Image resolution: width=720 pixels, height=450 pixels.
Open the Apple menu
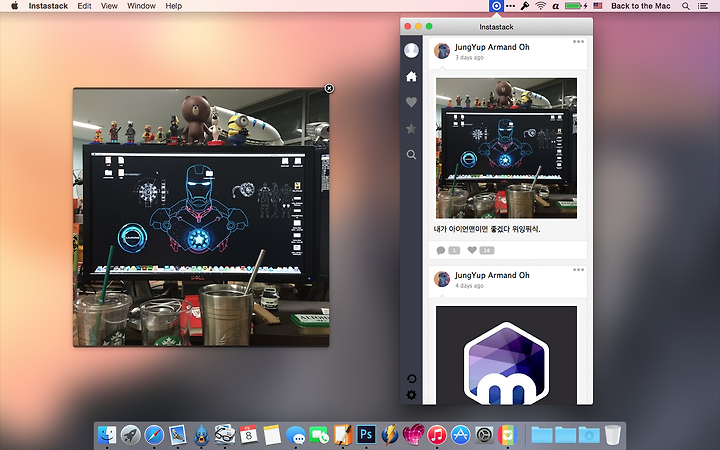pos(14,6)
